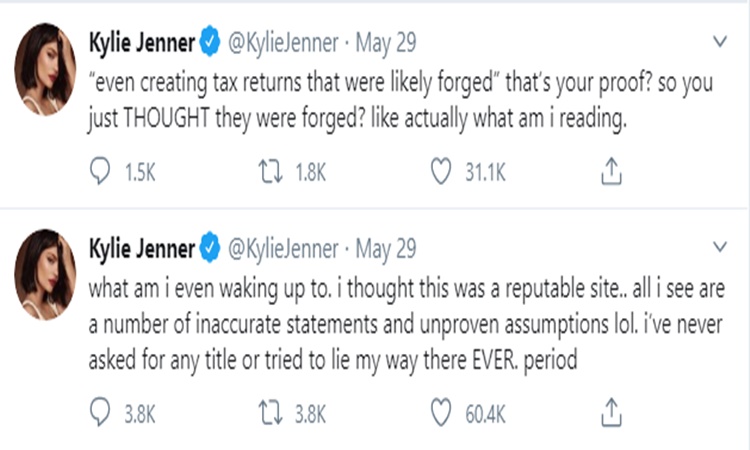The width and height of the screenshot is (750, 450).
Task: Share the reputable site tweet
Action: pos(610,409)
